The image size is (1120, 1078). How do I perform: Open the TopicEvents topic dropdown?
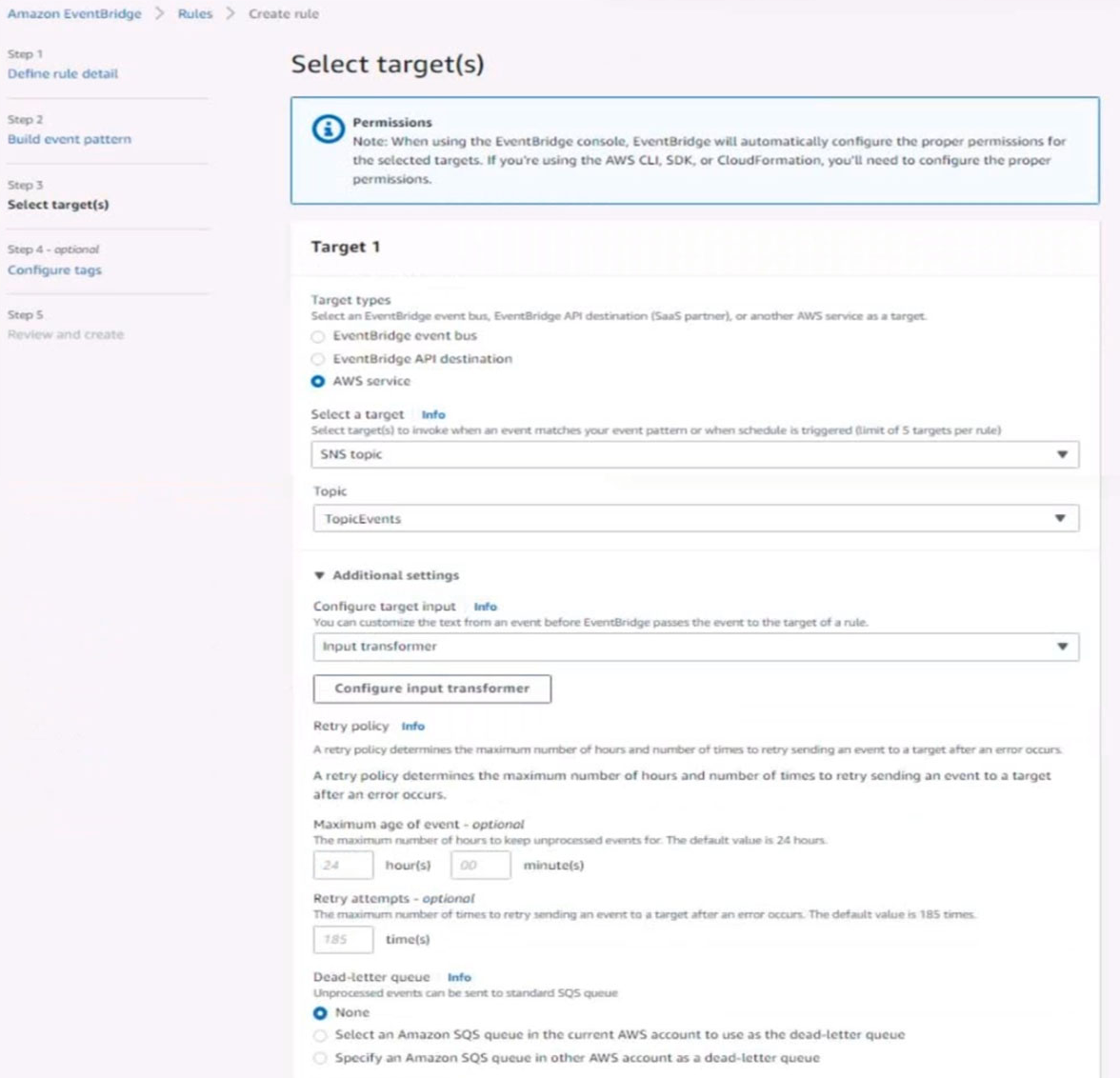695,519
